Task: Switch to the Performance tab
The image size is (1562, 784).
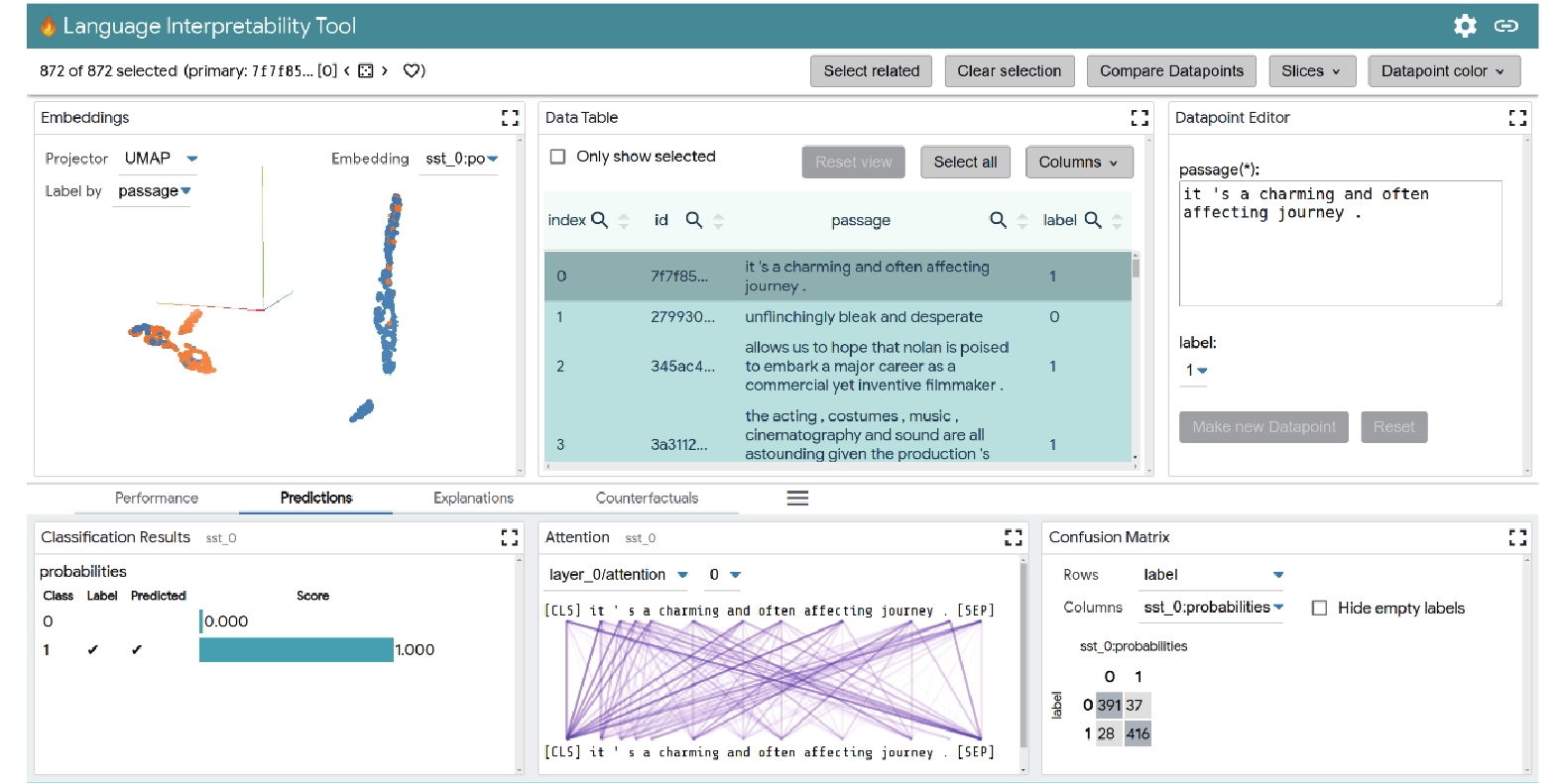Action: 157,499
